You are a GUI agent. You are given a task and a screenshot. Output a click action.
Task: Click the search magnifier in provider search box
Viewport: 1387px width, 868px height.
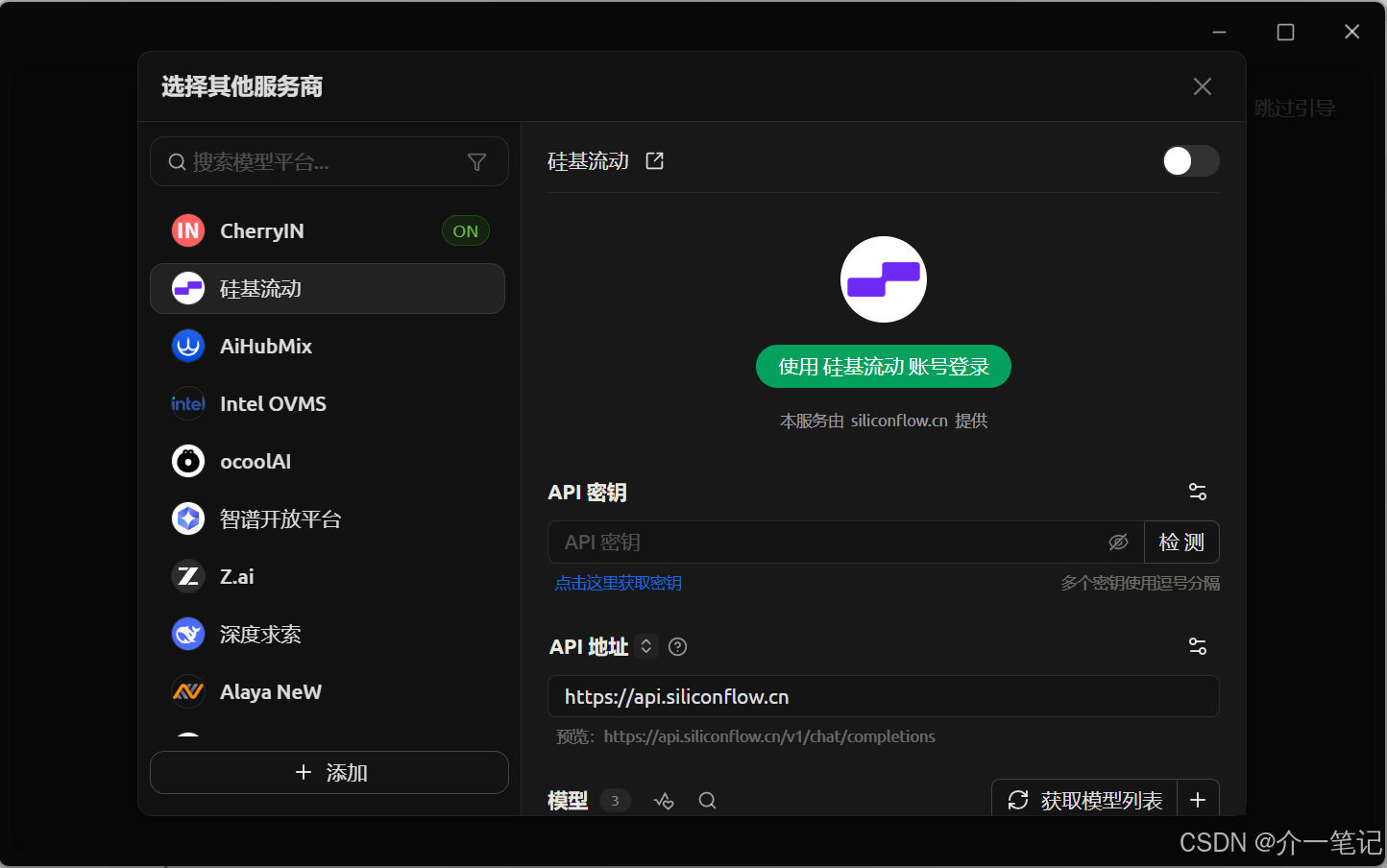(177, 162)
